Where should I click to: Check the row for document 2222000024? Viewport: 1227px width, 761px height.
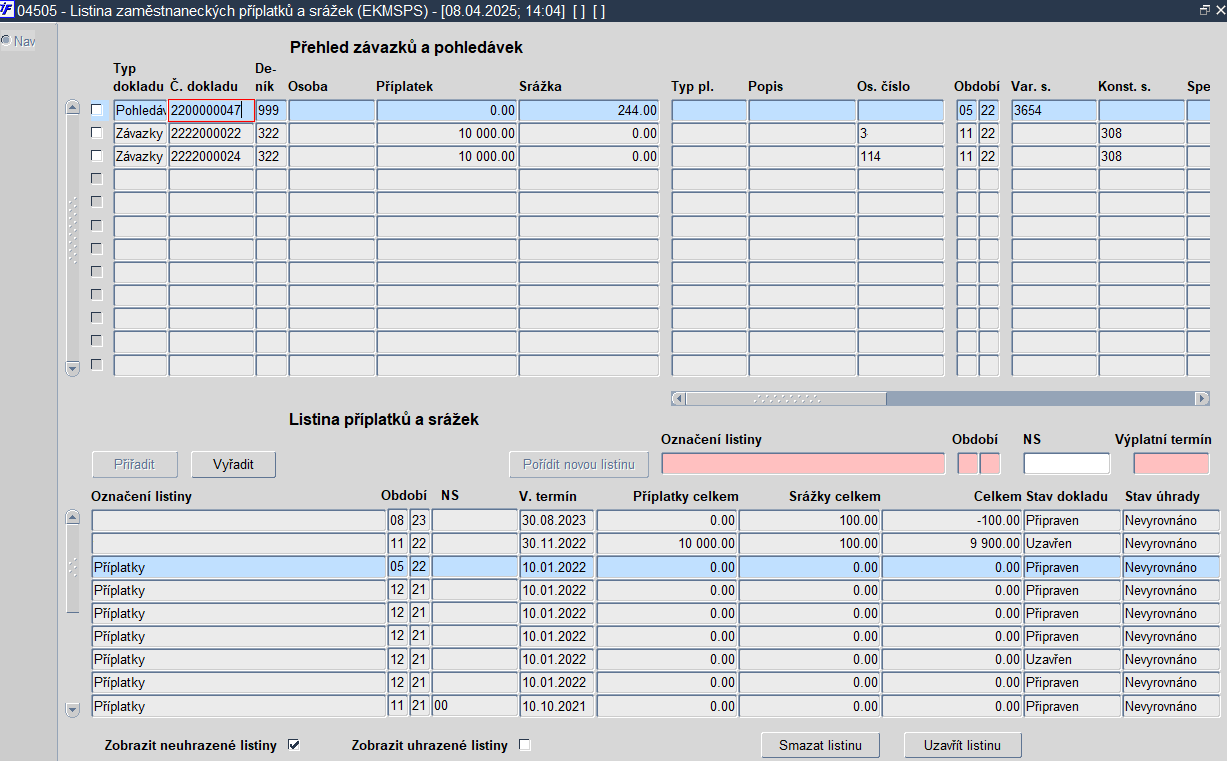point(97,156)
